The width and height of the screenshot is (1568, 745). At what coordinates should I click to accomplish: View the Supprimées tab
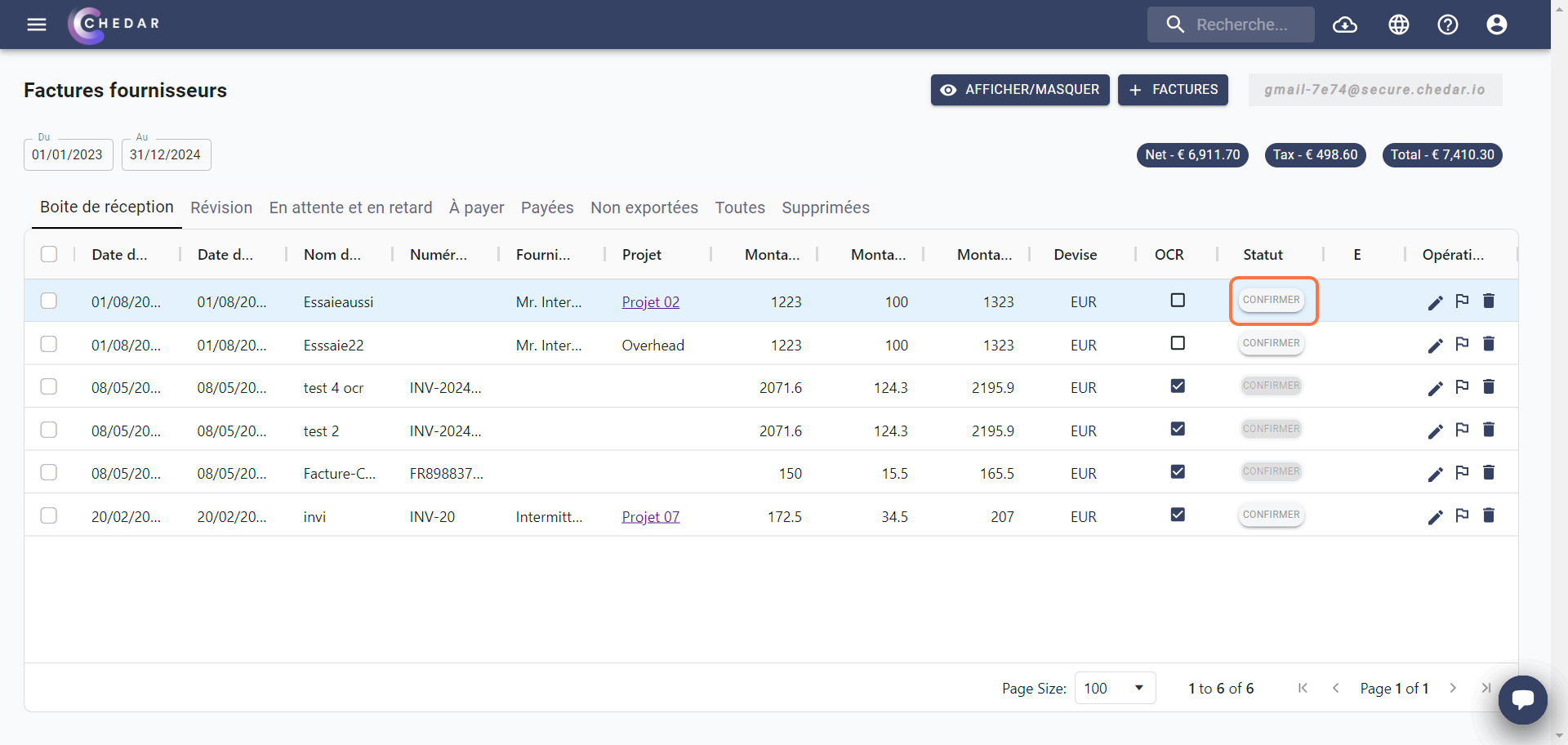tap(826, 207)
